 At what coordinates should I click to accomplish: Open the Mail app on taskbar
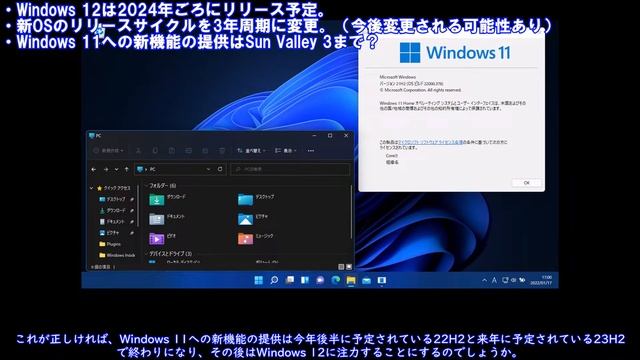coord(367,280)
